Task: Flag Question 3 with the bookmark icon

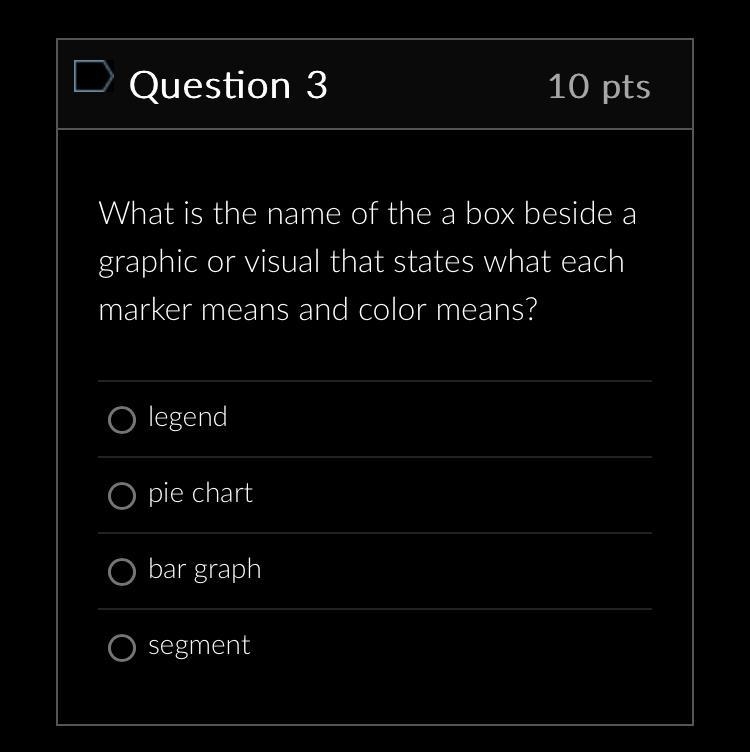Action: (94, 76)
